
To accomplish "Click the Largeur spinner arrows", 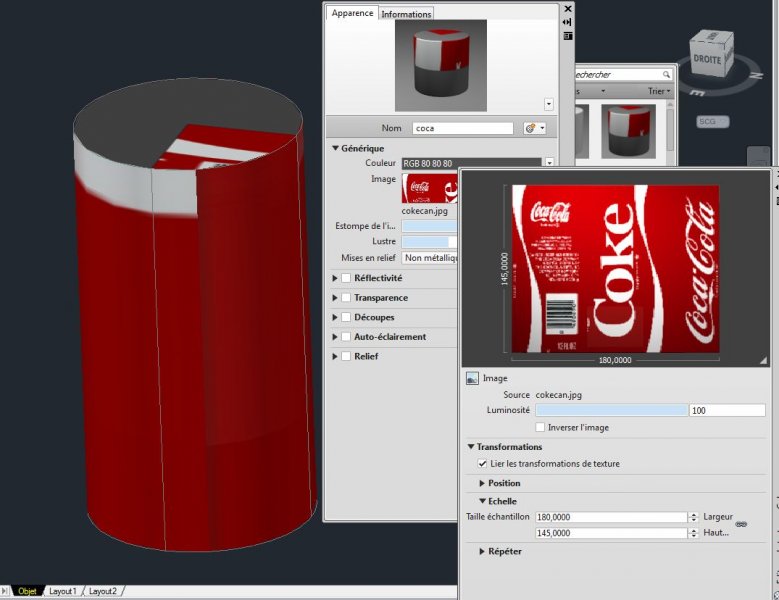I will pos(694,517).
